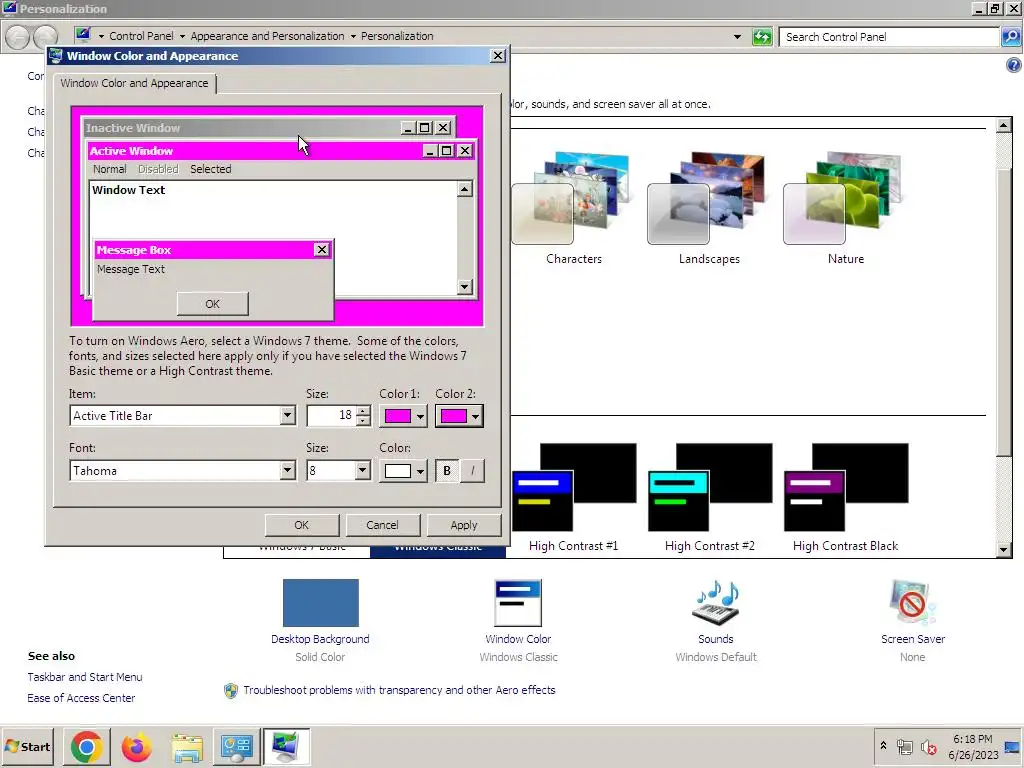Open the Color 1 dropdown arrow
The width and height of the screenshot is (1024, 768).
click(421, 416)
